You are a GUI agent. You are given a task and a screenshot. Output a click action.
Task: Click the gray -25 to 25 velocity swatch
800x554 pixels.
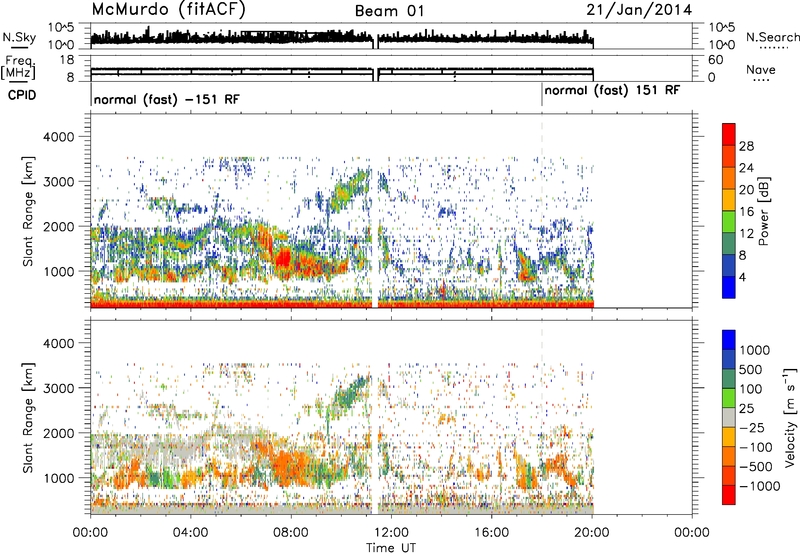click(729, 417)
